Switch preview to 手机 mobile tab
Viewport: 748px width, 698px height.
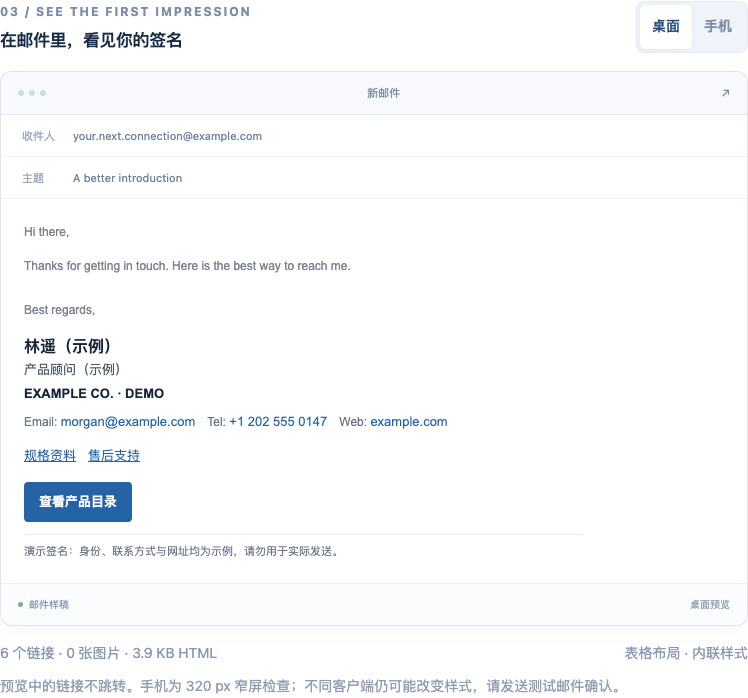coord(717,27)
